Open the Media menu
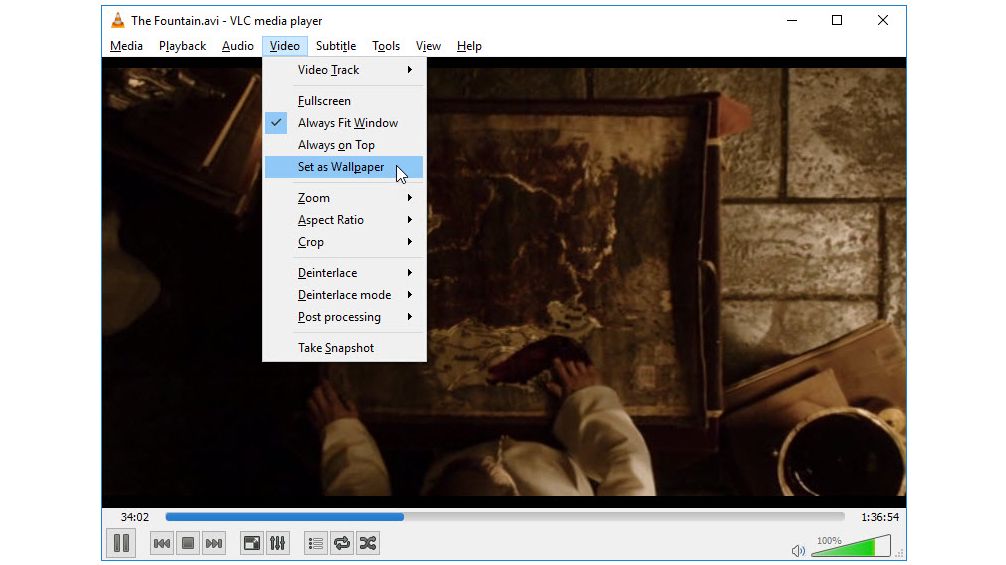This screenshot has height=565, width=1006. tap(126, 46)
